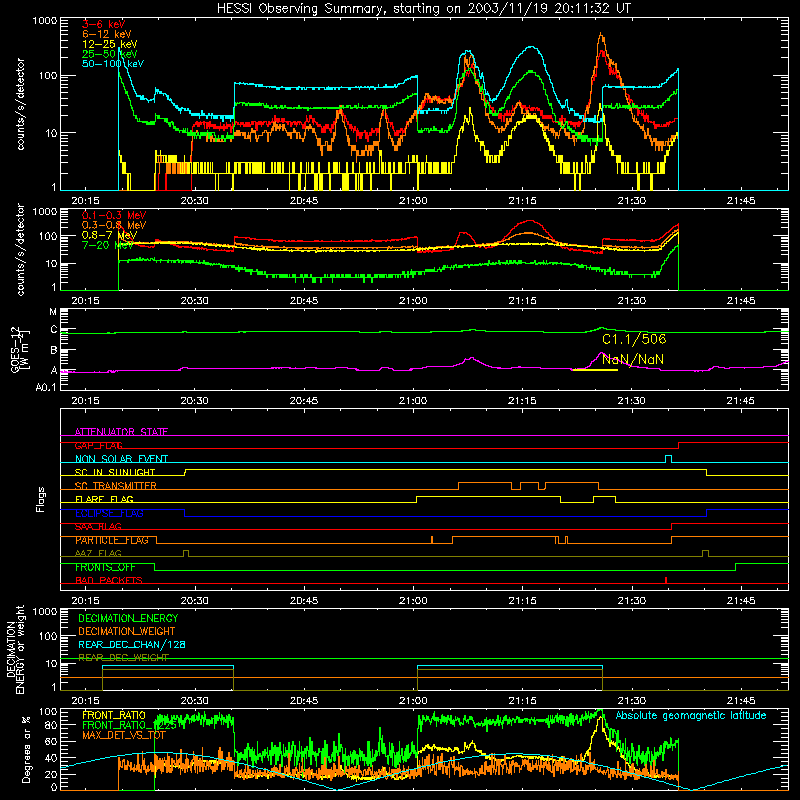Click the 25-50 keV legend entry
The width and height of the screenshot is (800, 800).
coord(110,54)
